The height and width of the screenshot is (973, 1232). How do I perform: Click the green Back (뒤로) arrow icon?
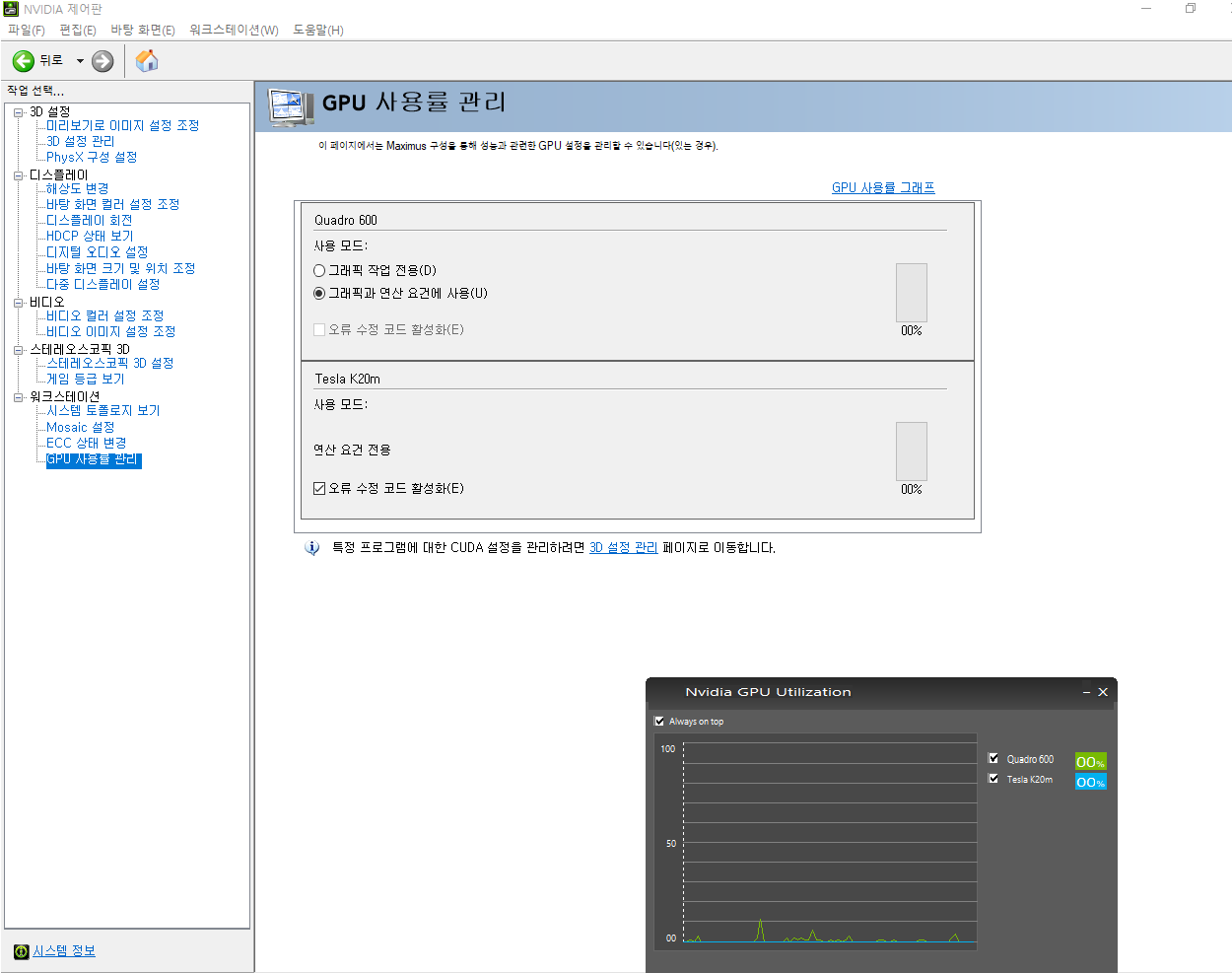coord(24,61)
